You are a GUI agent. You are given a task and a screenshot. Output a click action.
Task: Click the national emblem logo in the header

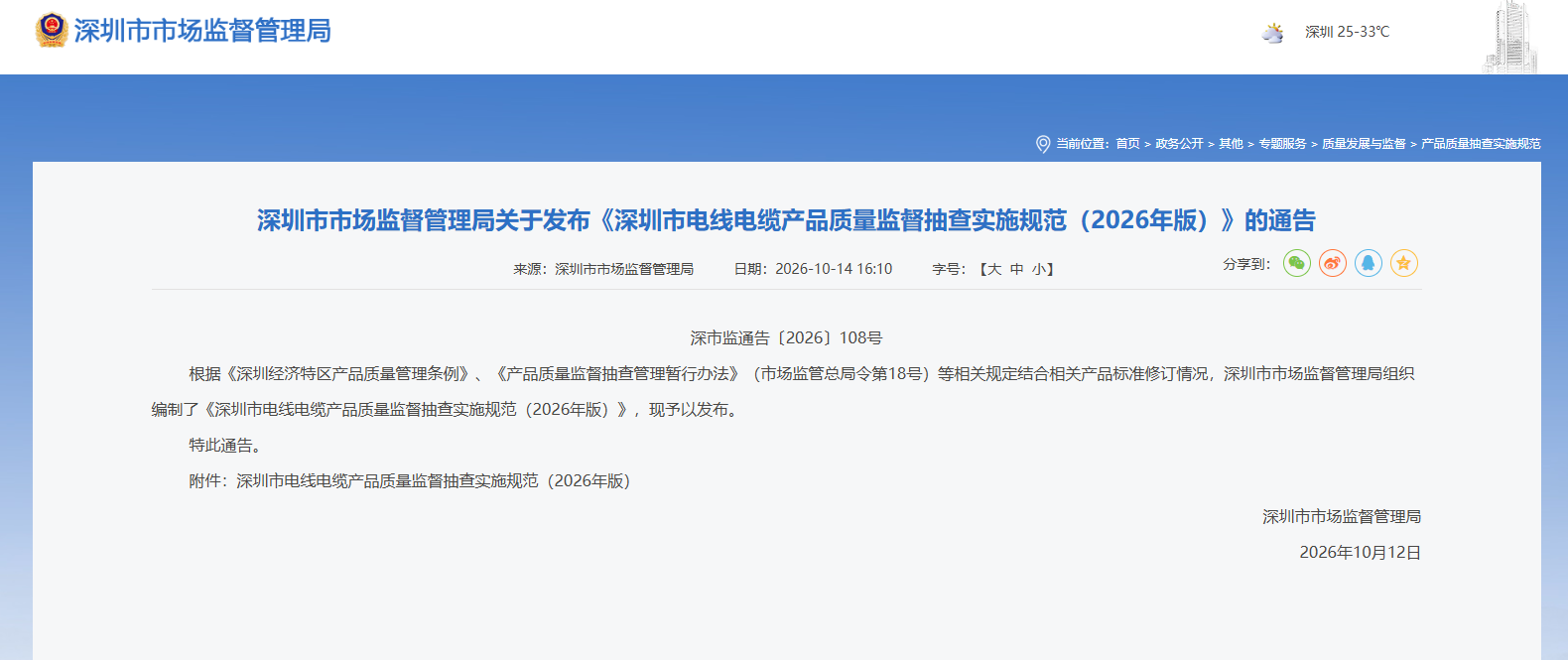pos(51,31)
